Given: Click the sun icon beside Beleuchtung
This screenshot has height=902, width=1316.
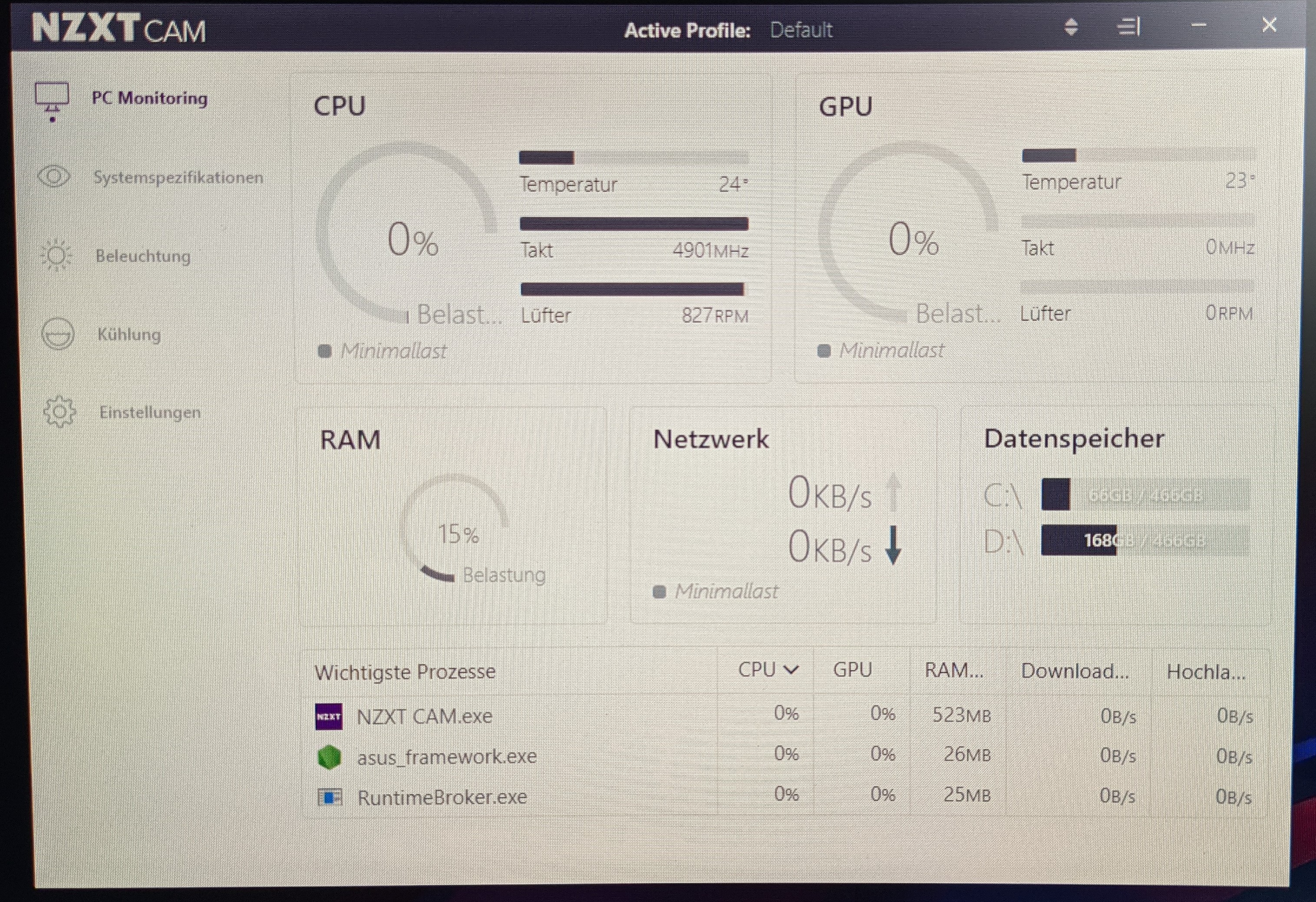Looking at the screenshot, I should click(x=56, y=255).
